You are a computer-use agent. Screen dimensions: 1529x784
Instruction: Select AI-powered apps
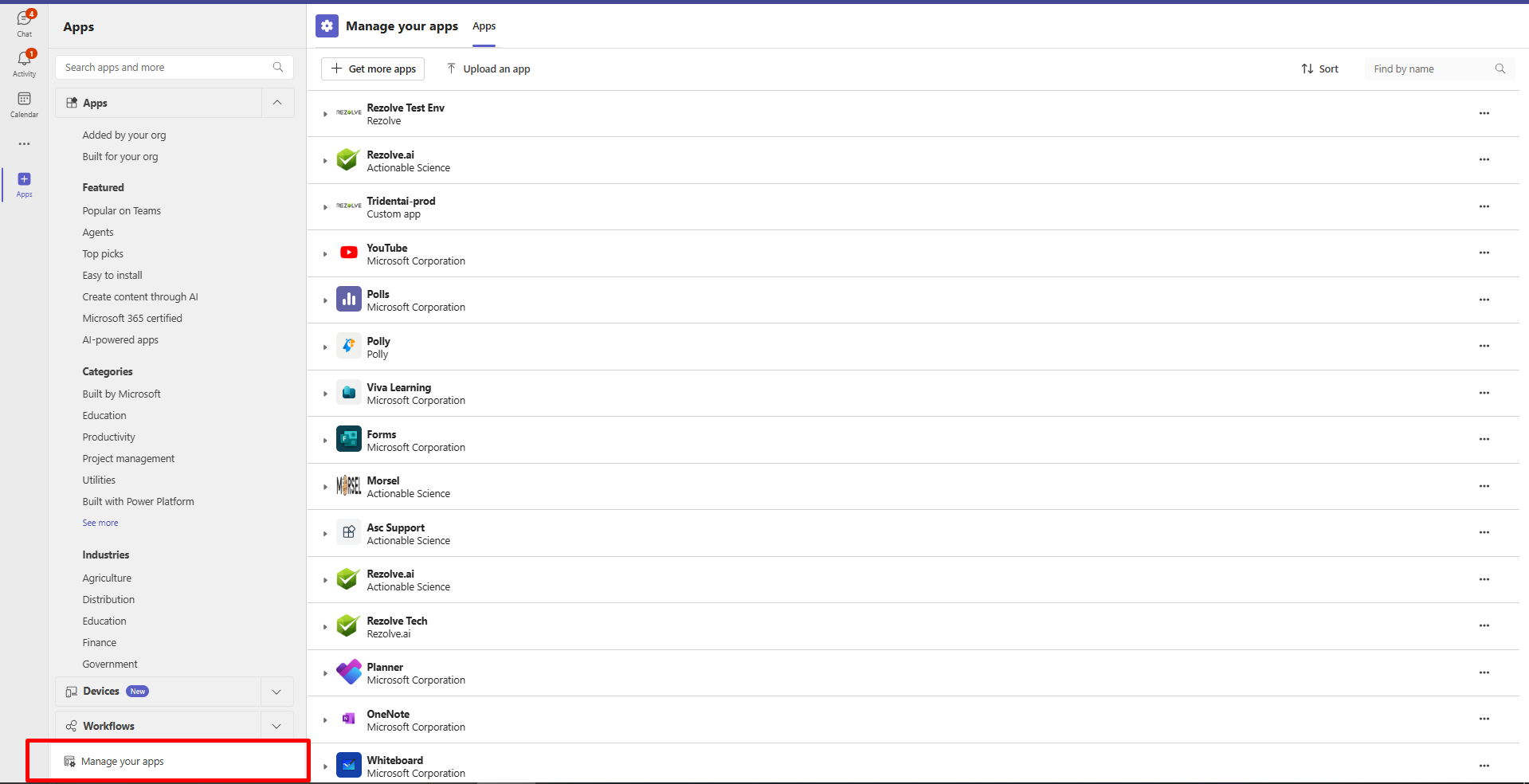pyautogui.click(x=120, y=340)
